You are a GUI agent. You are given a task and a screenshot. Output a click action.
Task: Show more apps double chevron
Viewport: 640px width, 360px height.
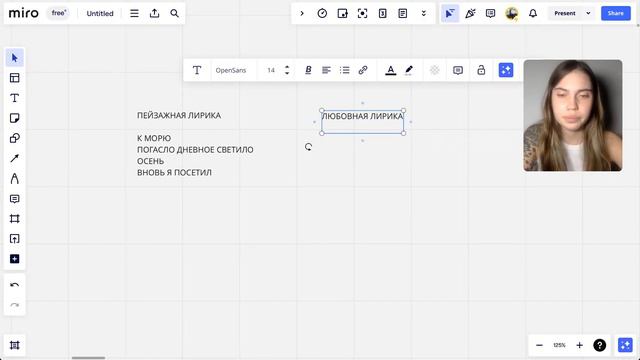[x=424, y=13]
